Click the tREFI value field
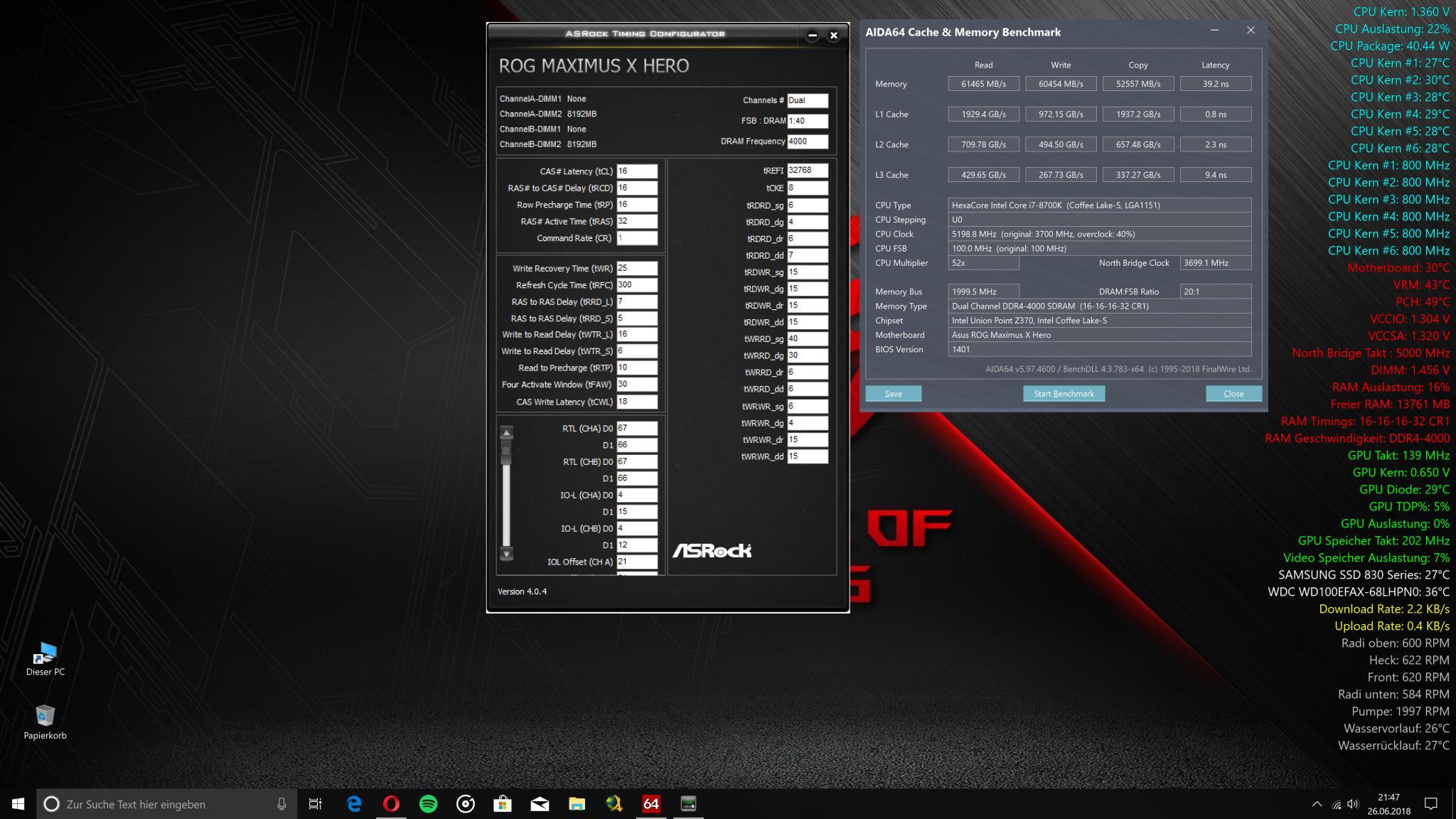The image size is (1456, 819). pos(807,171)
